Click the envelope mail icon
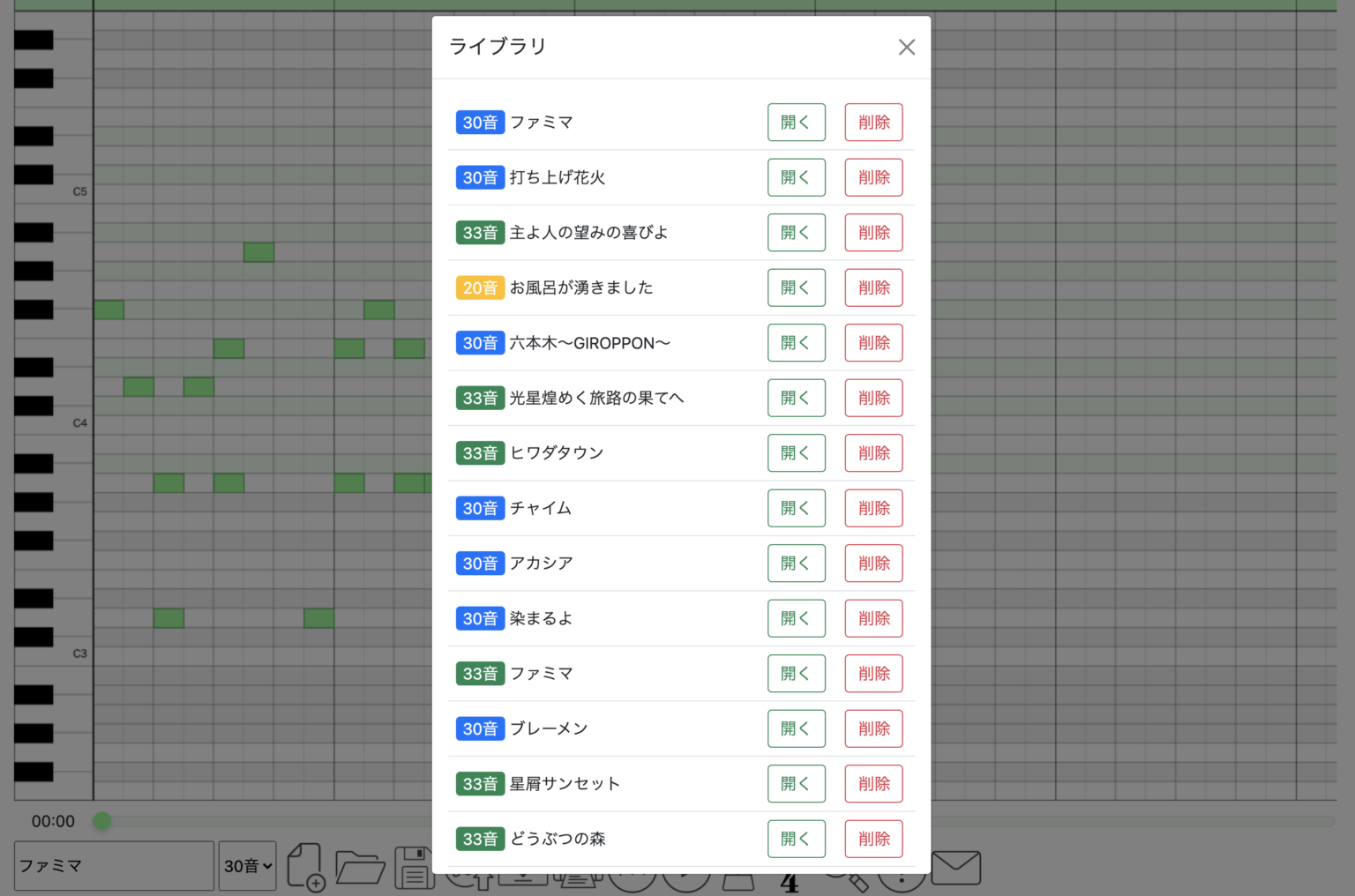The width and height of the screenshot is (1355, 896). 955,867
